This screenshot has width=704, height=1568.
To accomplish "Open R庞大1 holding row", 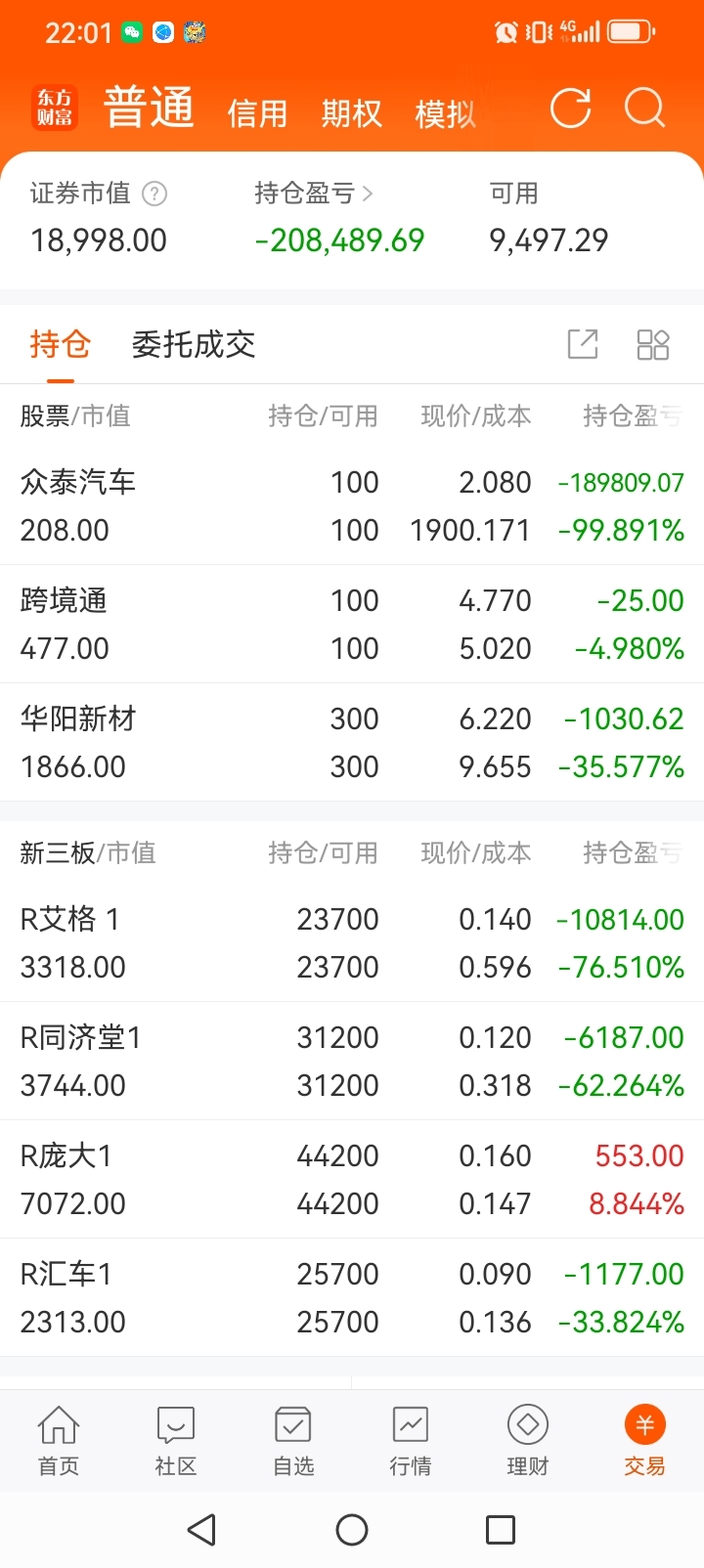I will click(x=352, y=1179).
